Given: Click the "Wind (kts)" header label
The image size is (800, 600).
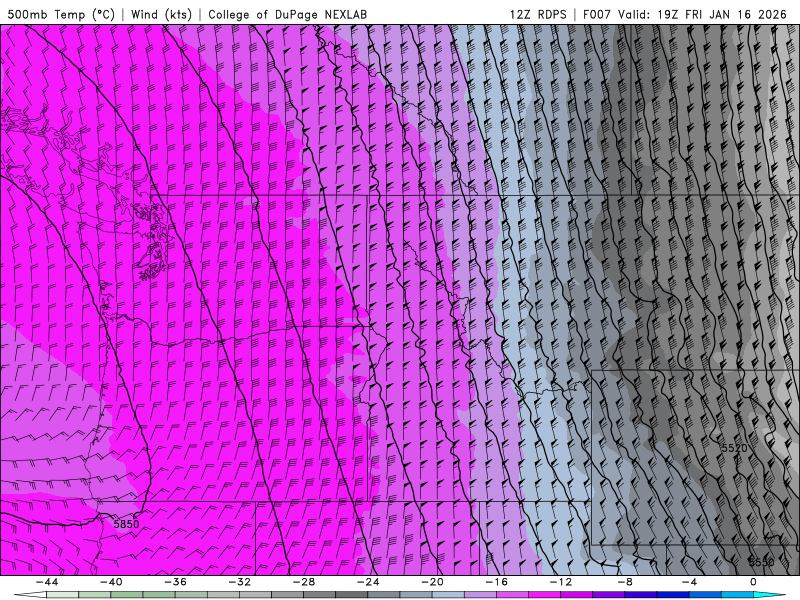Looking at the screenshot, I should [161, 14].
